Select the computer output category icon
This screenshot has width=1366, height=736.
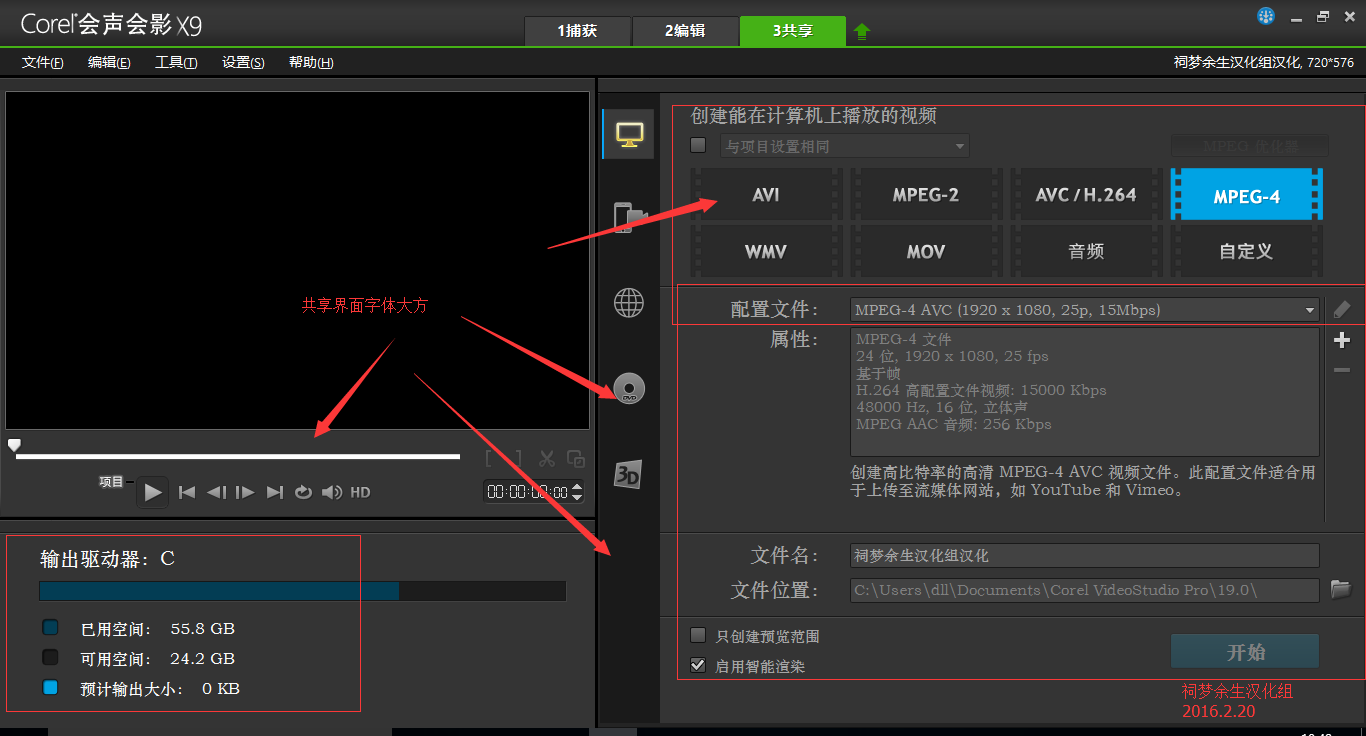tap(629, 134)
